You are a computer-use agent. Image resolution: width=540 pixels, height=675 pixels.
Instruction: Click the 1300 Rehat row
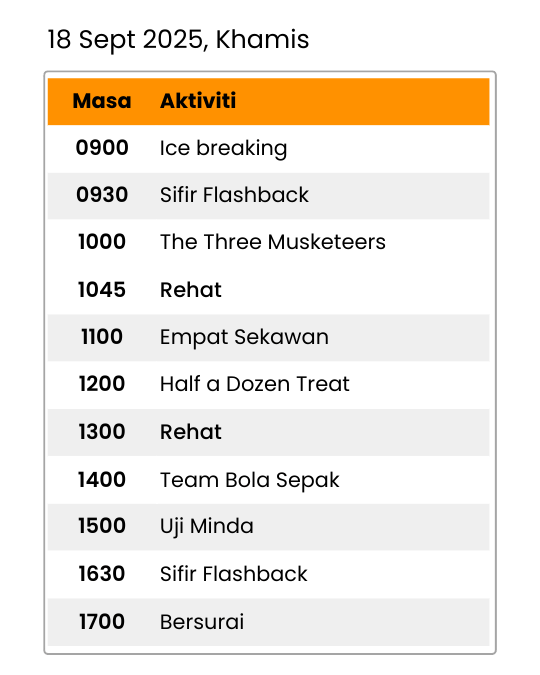coord(269,432)
